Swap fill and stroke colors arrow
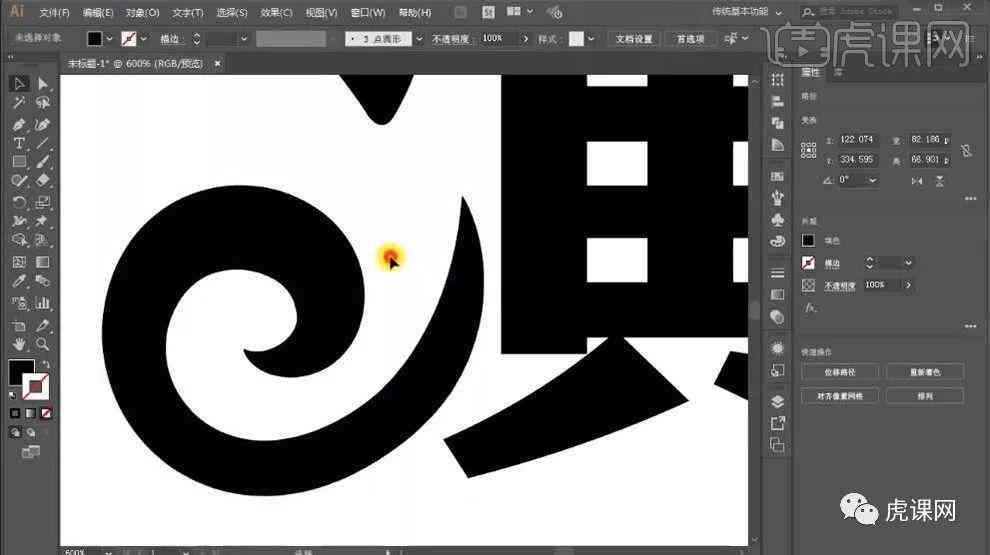Screen dimensions: 990x555 coord(45,365)
